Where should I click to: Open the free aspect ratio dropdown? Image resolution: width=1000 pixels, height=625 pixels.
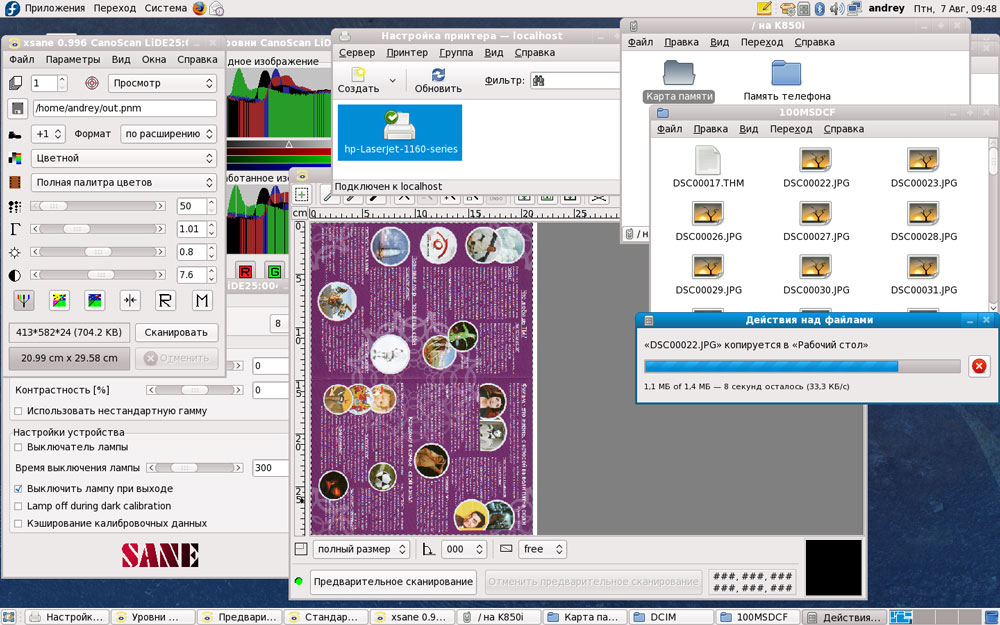(541, 549)
